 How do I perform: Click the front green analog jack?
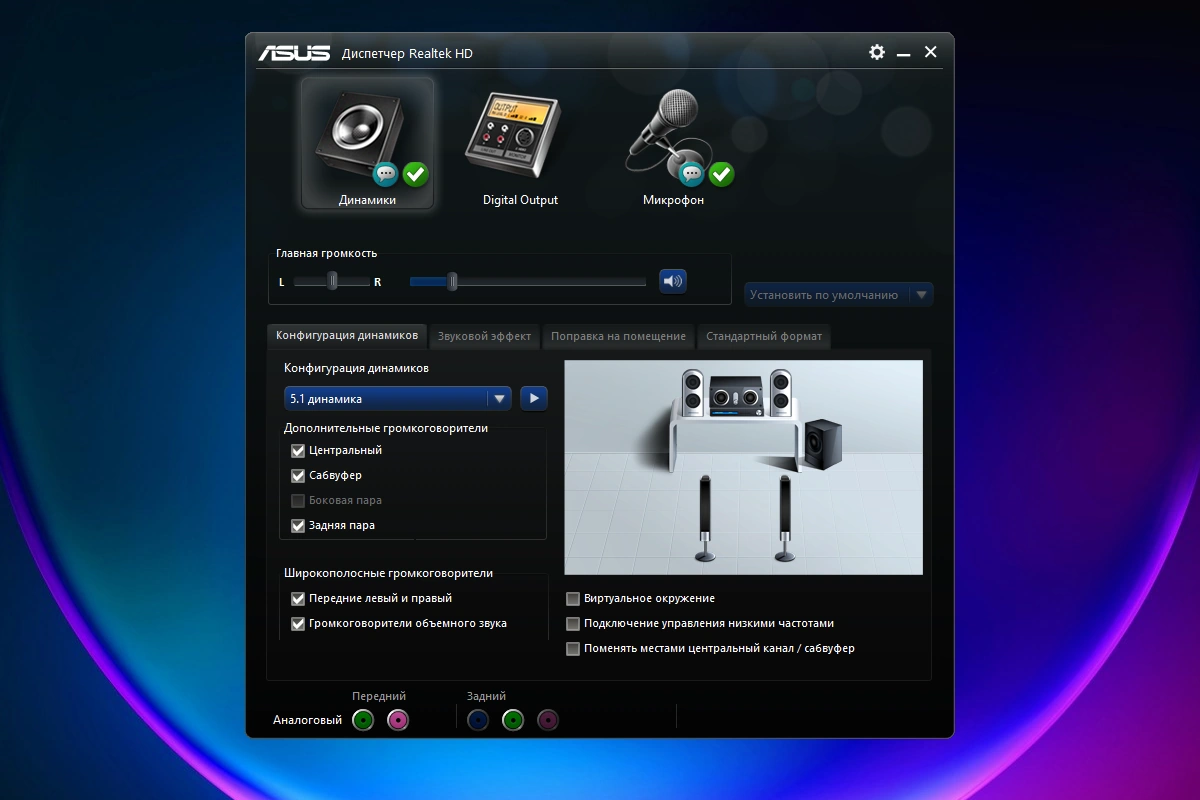(363, 720)
